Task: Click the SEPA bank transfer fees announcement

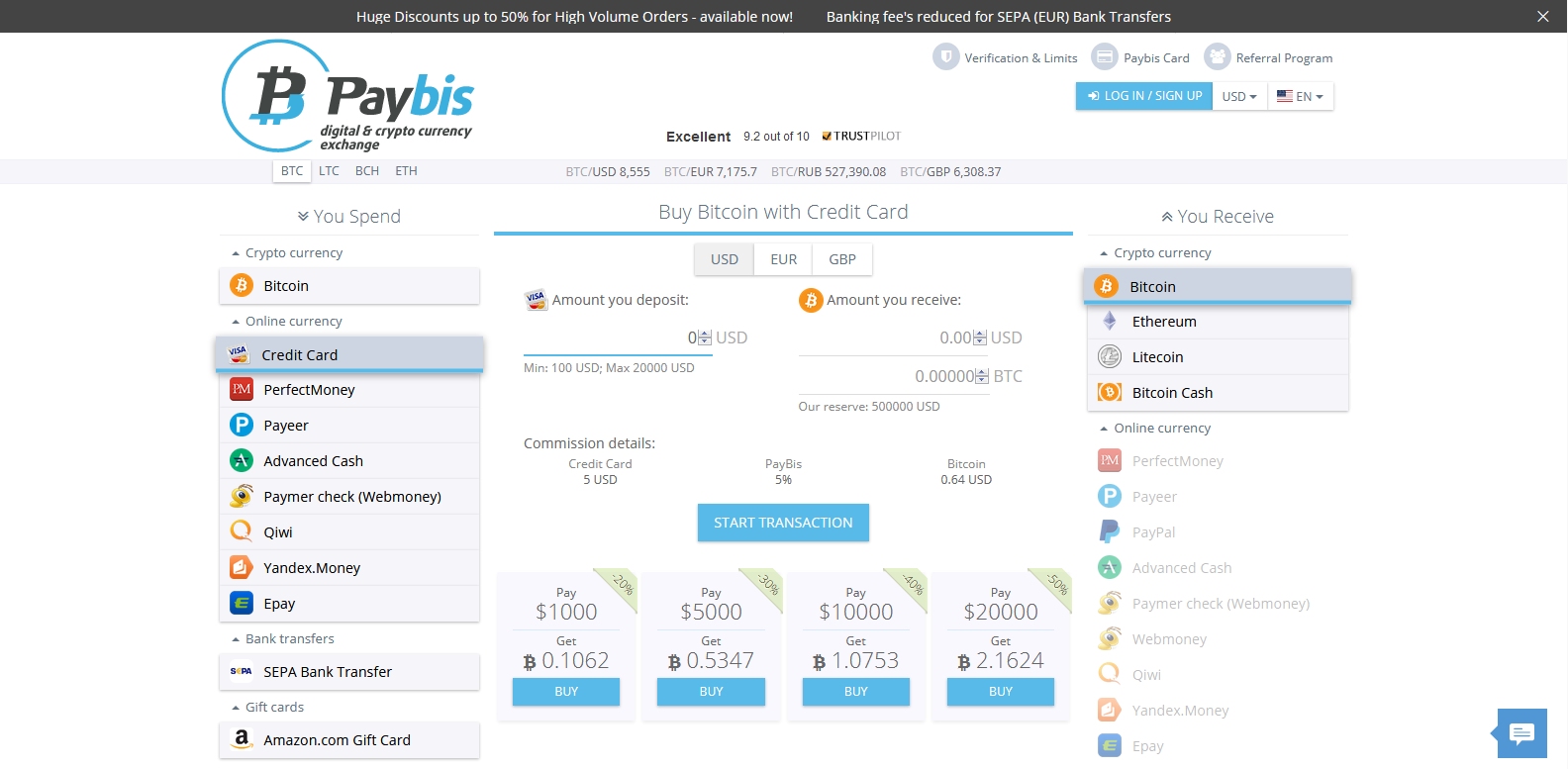Action: tap(999, 17)
